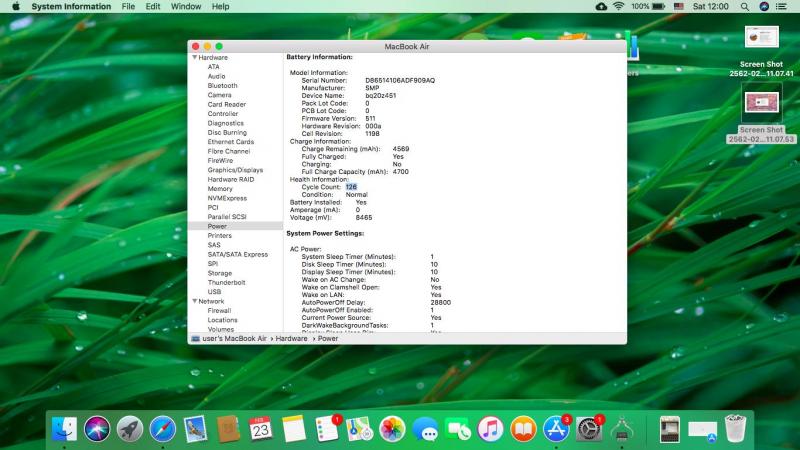Select Camera in the sidebar
The height and width of the screenshot is (450, 800).
pyautogui.click(x=219, y=95)
